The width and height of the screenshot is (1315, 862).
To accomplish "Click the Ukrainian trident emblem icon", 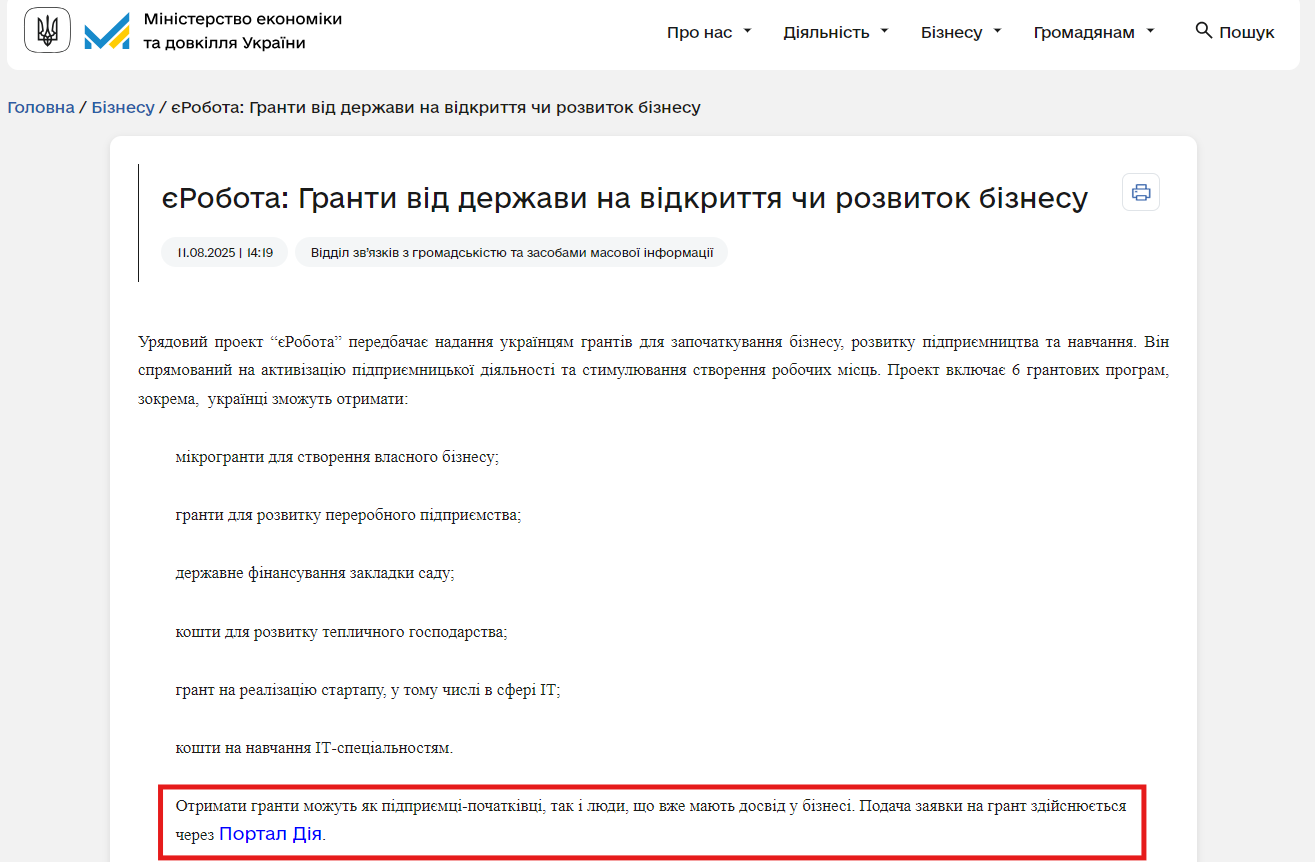I will (x=47, y=30).
